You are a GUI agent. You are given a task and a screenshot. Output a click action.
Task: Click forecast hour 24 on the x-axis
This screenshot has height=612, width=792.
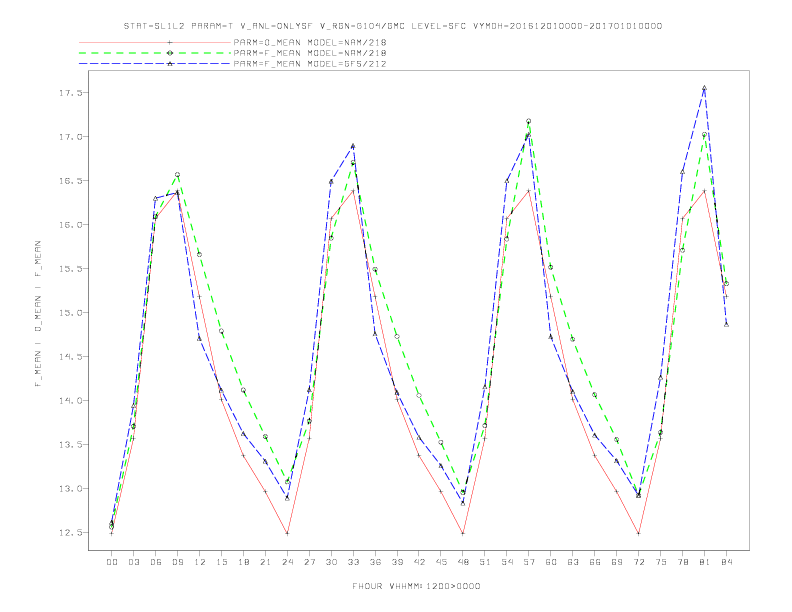[x=287, y=562]
